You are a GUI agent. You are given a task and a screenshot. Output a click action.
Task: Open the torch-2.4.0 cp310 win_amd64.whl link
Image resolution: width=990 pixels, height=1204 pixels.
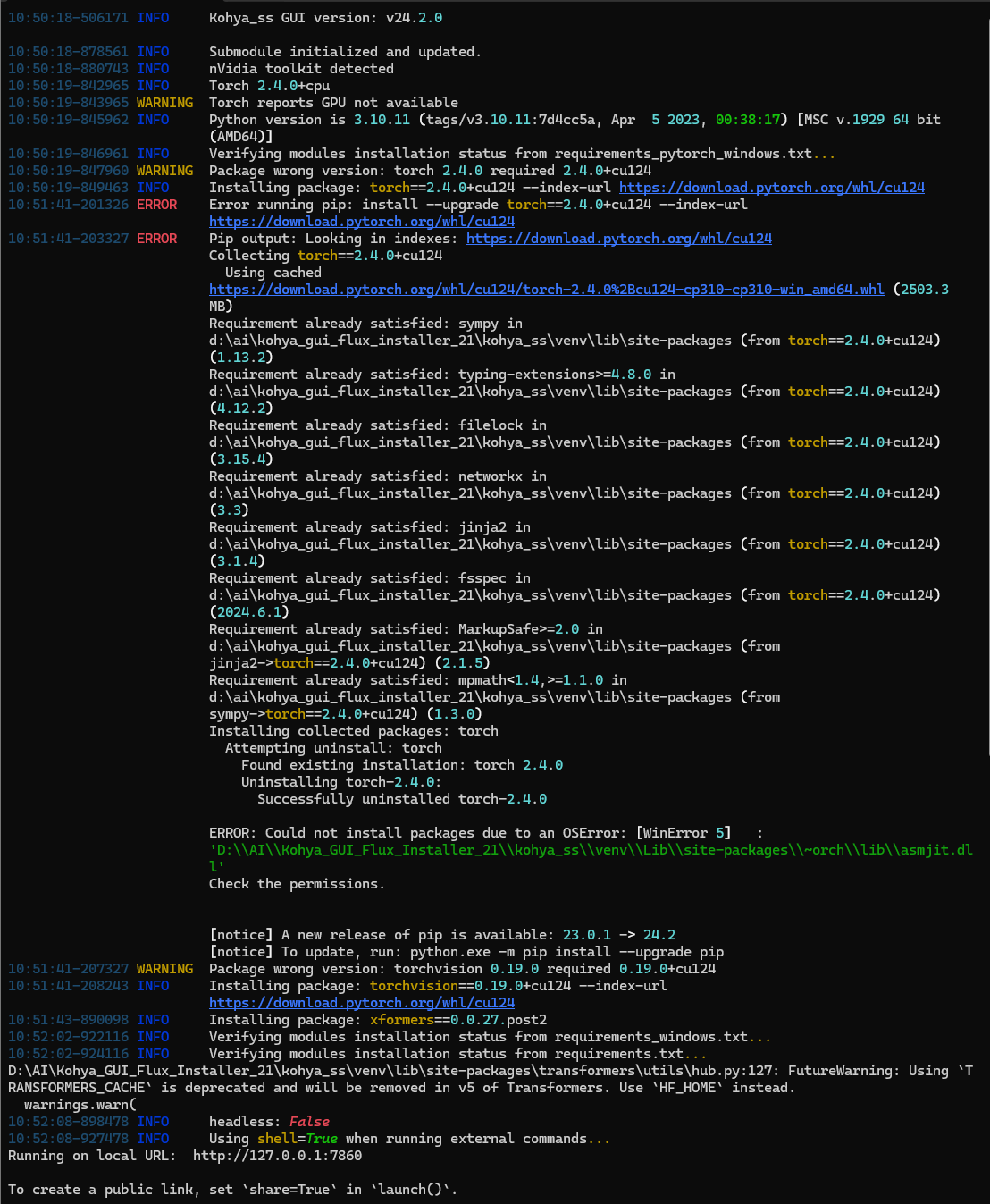tap(546, 290)
